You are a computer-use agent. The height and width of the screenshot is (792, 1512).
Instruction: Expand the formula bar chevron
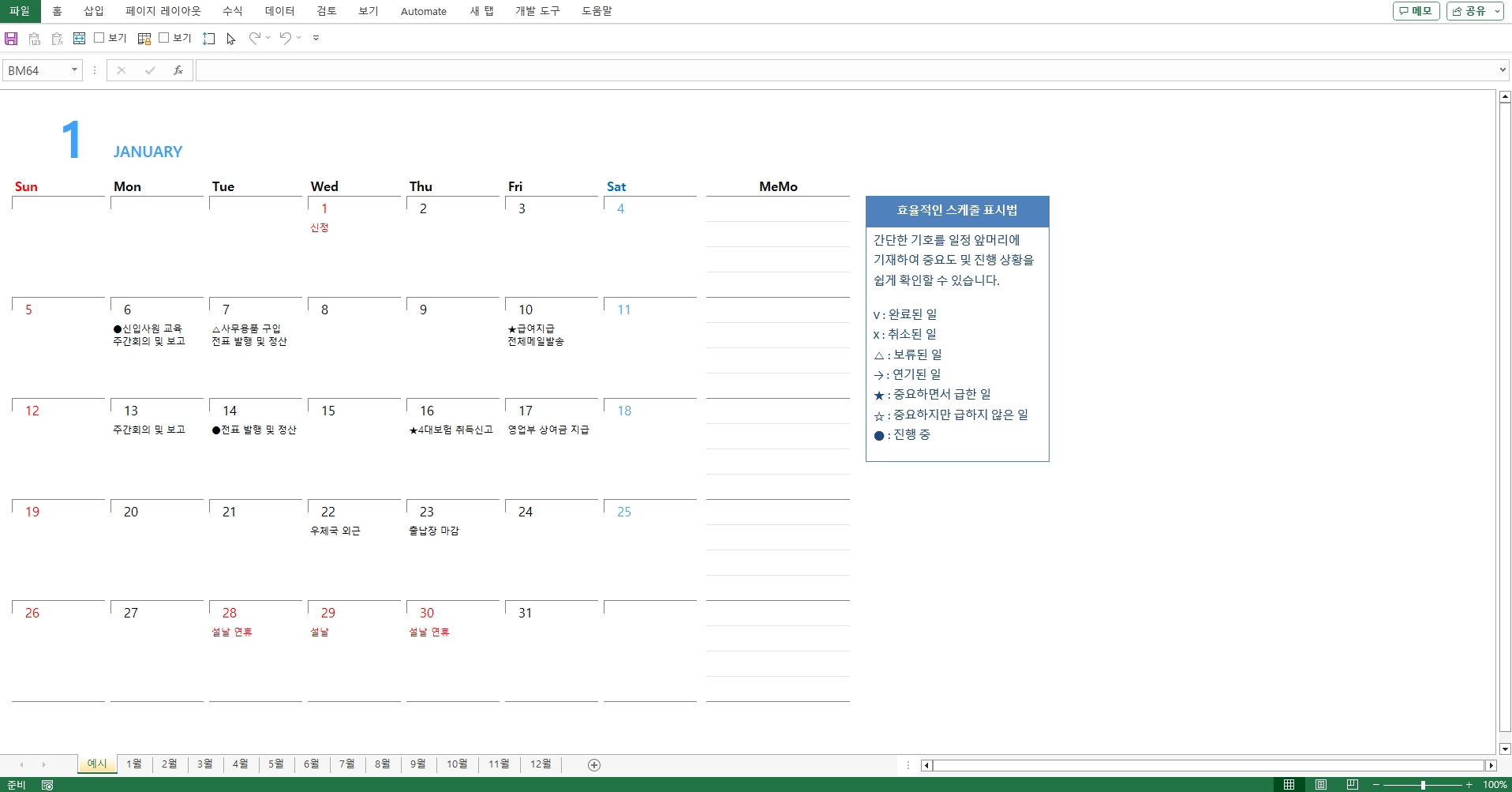click(x=1502, y=70)
